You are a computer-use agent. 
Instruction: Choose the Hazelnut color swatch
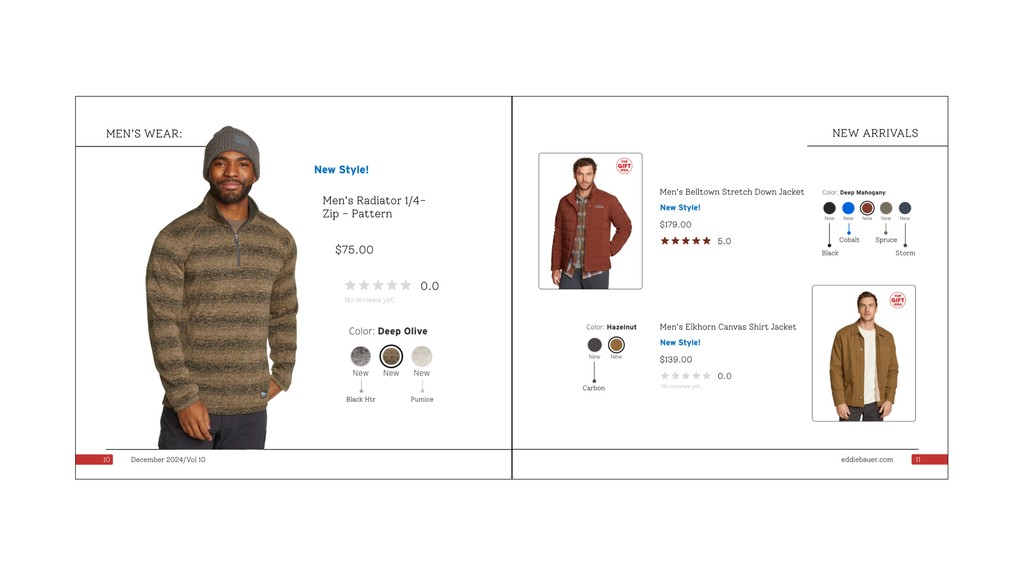coord(616,345)
